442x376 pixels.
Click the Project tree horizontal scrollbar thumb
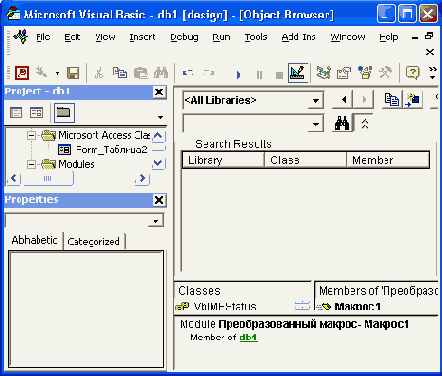[47, 178]
